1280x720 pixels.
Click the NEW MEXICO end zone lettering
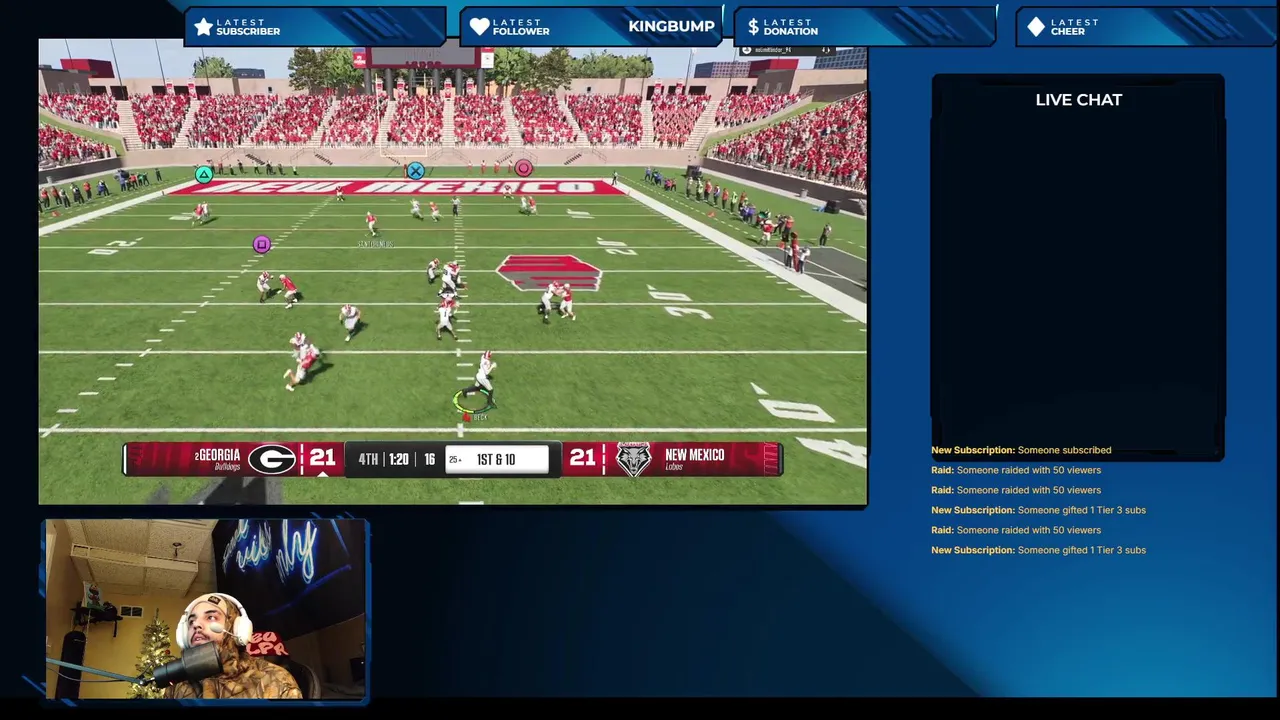coord(396,187)
